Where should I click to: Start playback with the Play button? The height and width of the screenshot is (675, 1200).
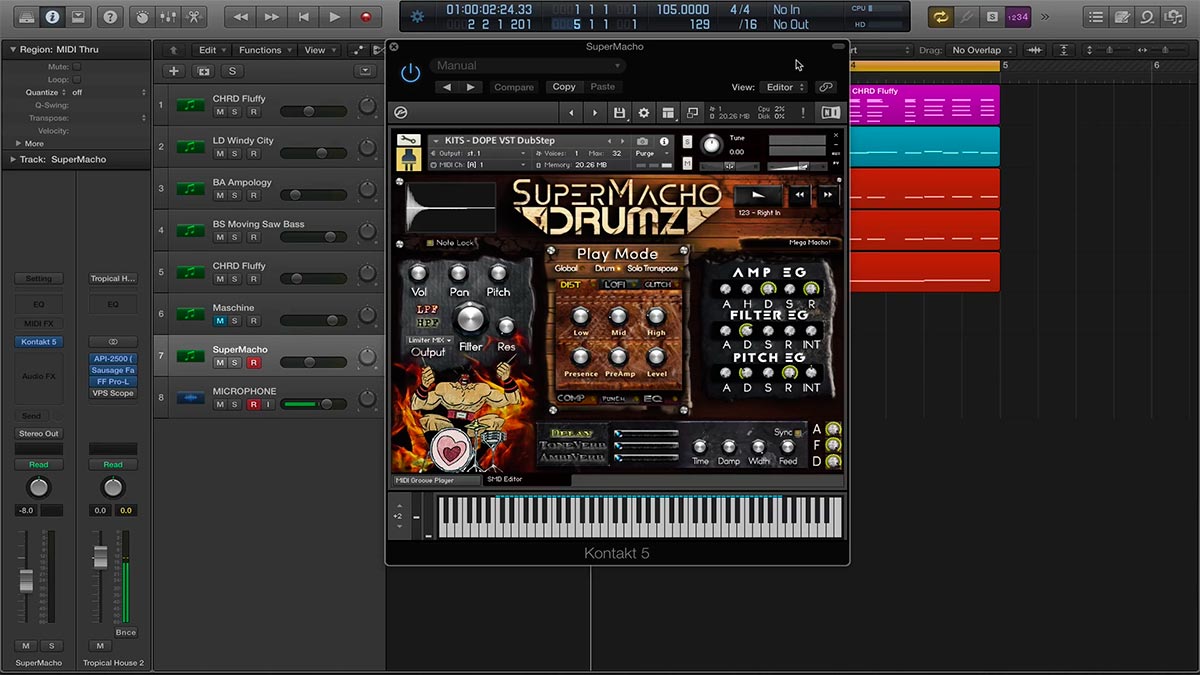click(334, 17)
